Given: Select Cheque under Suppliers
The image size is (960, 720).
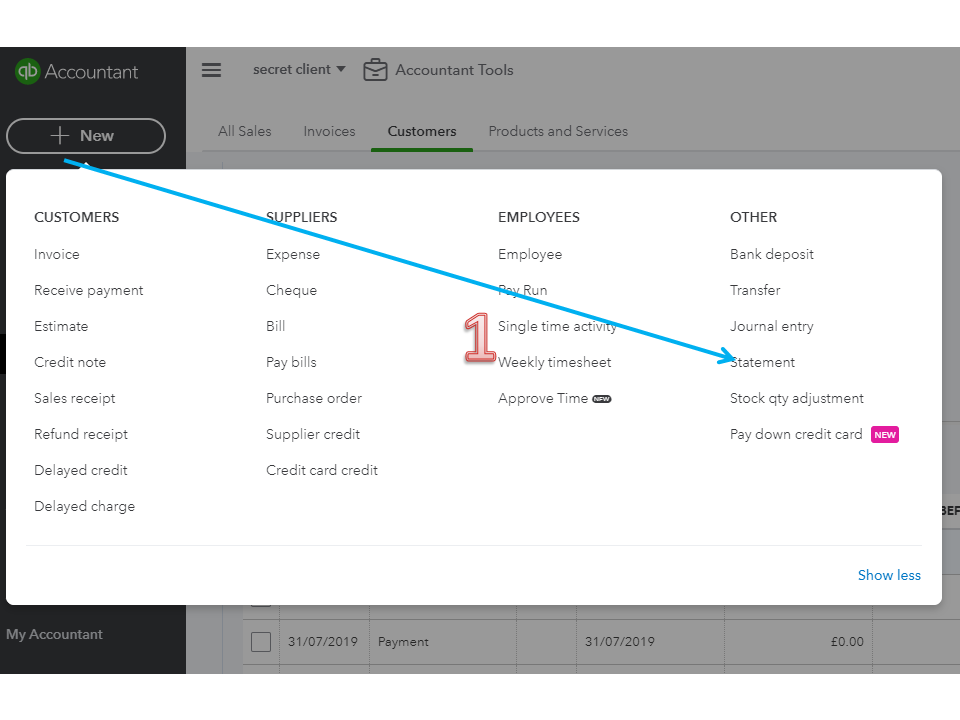Looking at the screenshot, I should click(291, 290).
